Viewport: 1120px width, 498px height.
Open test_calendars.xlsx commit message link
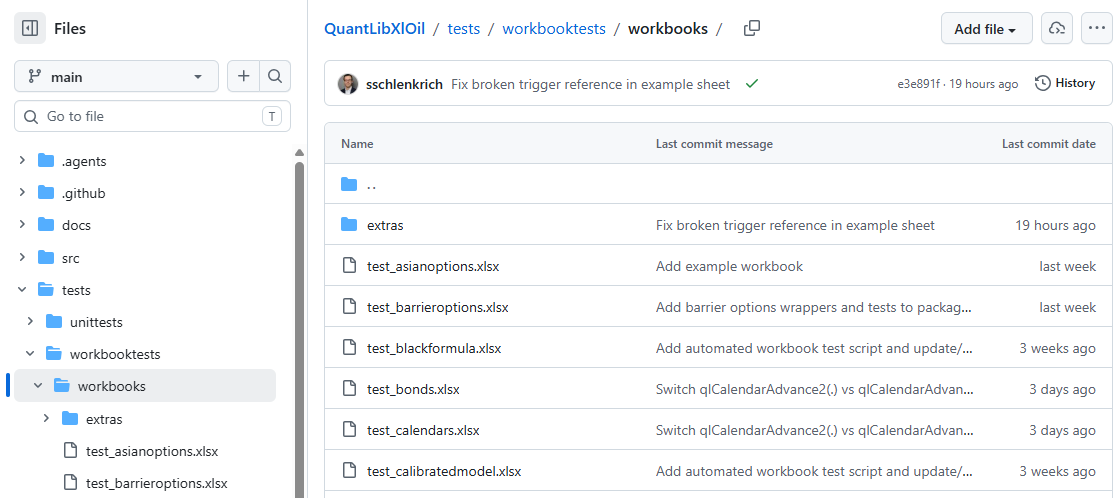point(814,431)
